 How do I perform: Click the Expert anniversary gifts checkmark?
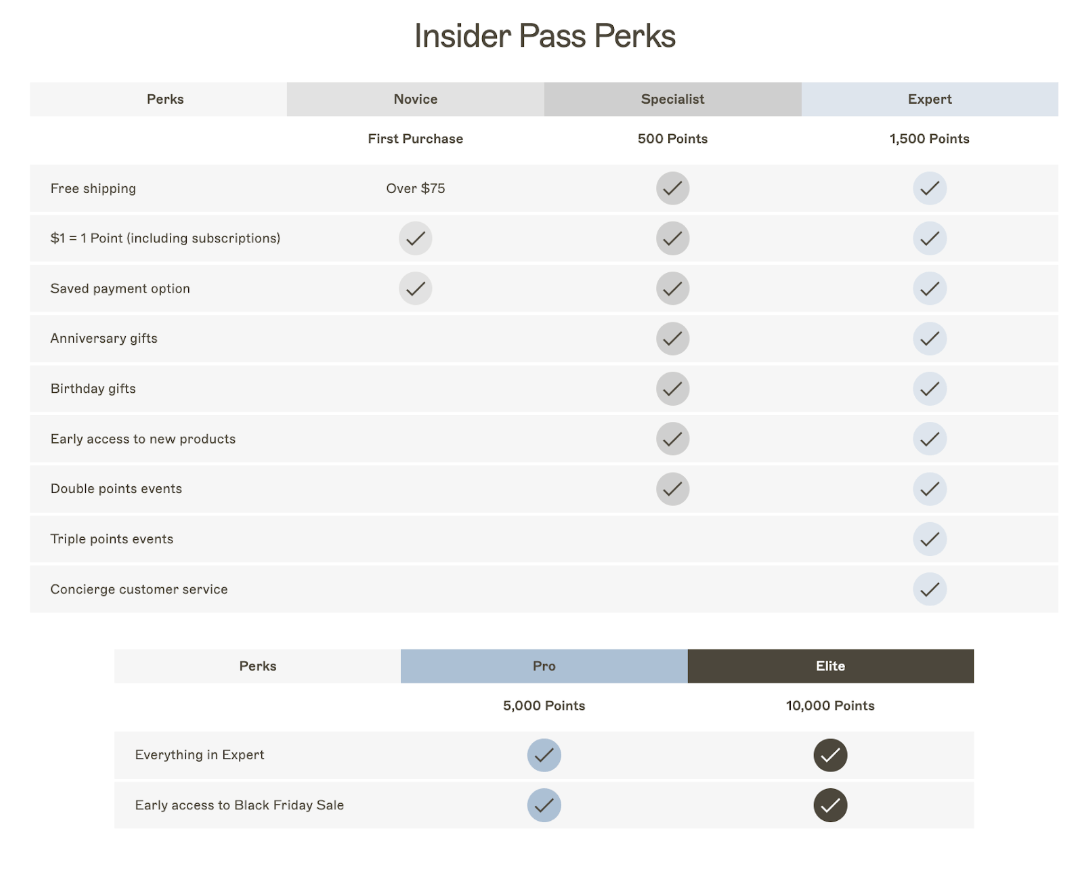929,338
